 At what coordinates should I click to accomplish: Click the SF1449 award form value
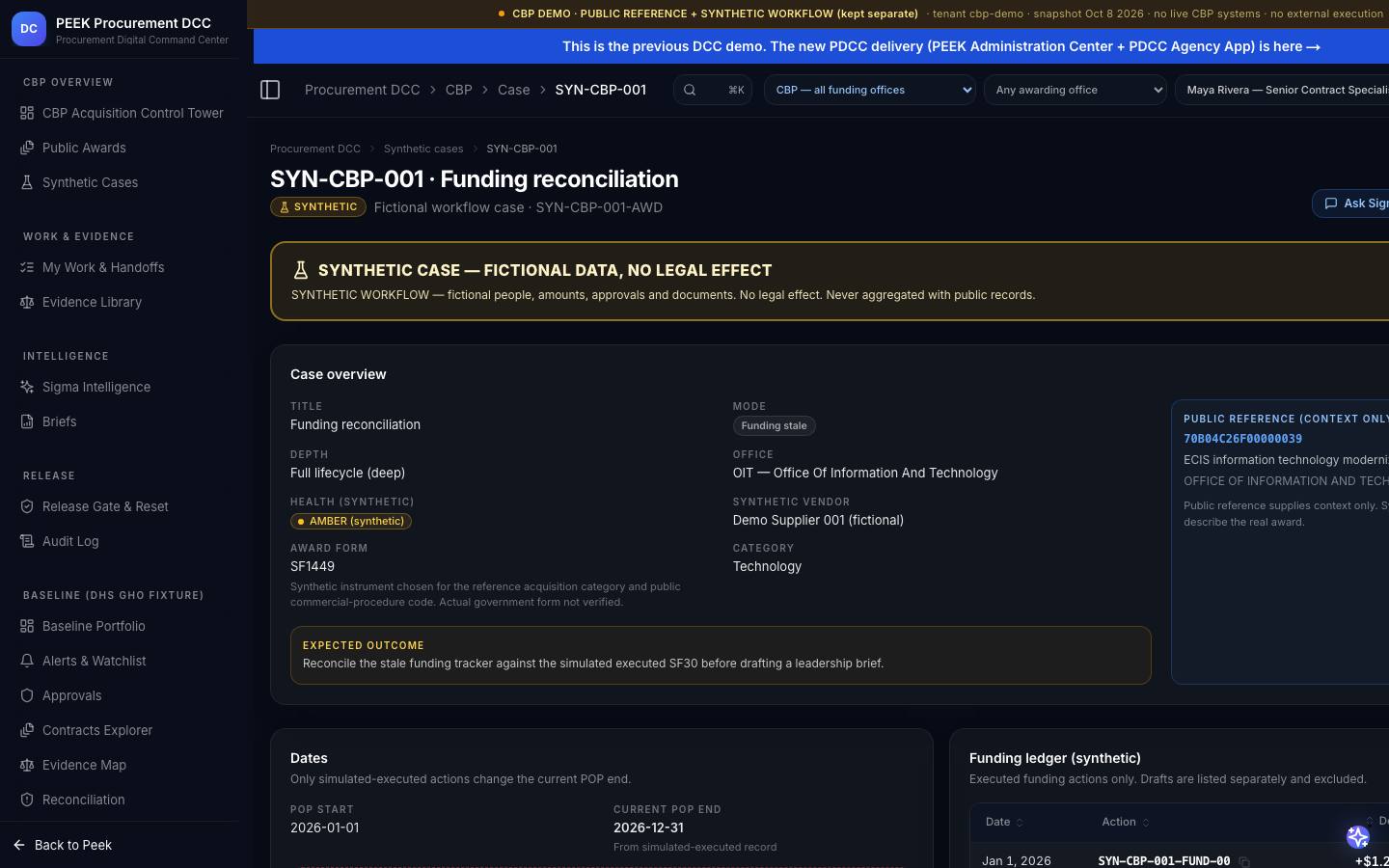pyautogui.click(x=313, y=566)
